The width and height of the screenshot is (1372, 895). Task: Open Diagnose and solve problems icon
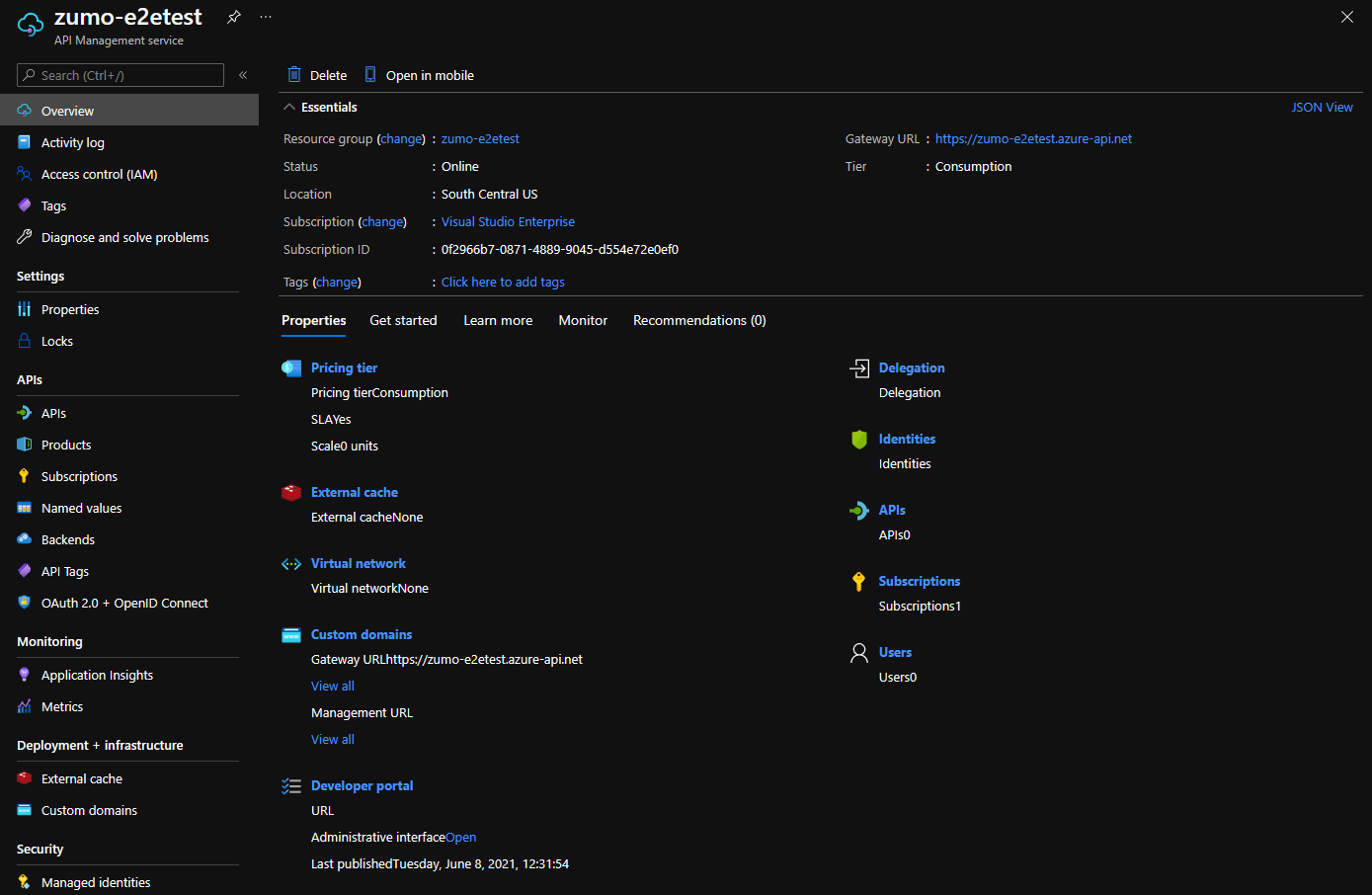point(25,237)
